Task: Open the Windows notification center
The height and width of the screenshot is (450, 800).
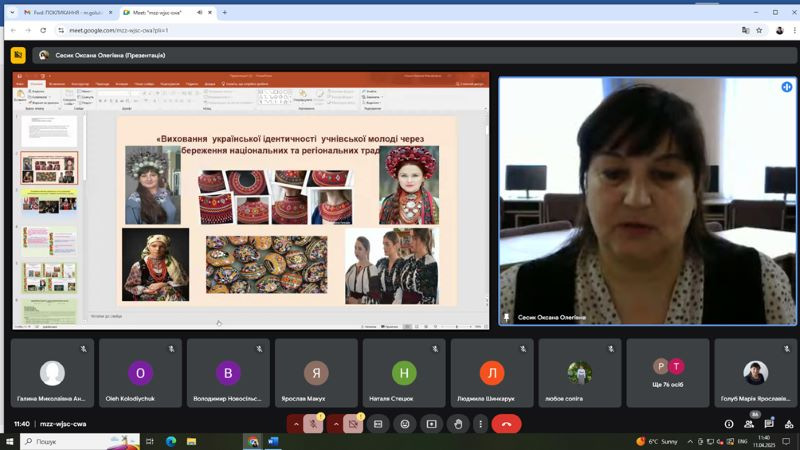Action: [786, 441]
